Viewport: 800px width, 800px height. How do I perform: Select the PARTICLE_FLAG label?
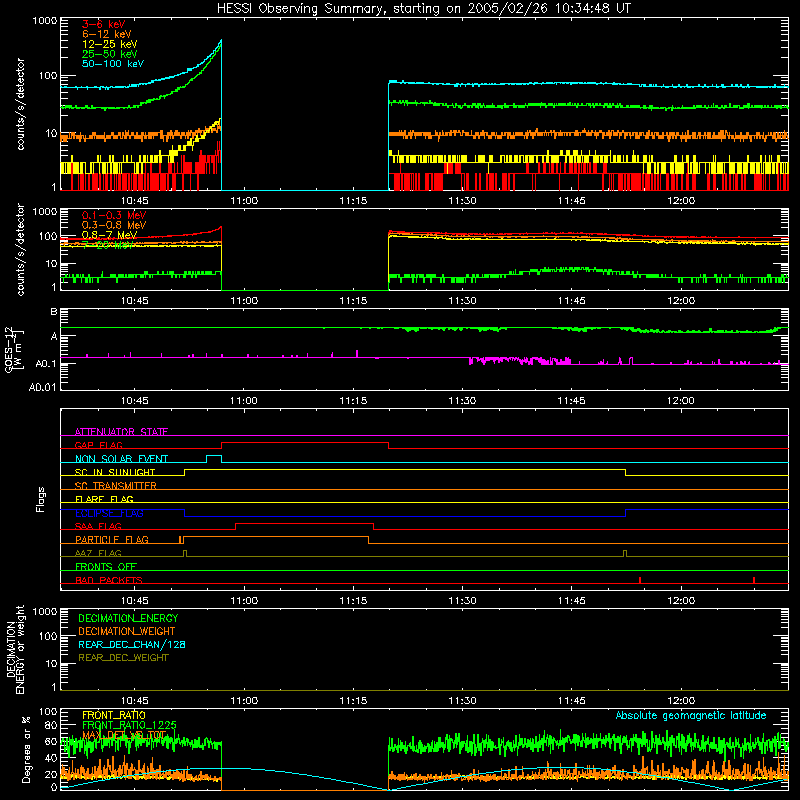click(112, 540)
